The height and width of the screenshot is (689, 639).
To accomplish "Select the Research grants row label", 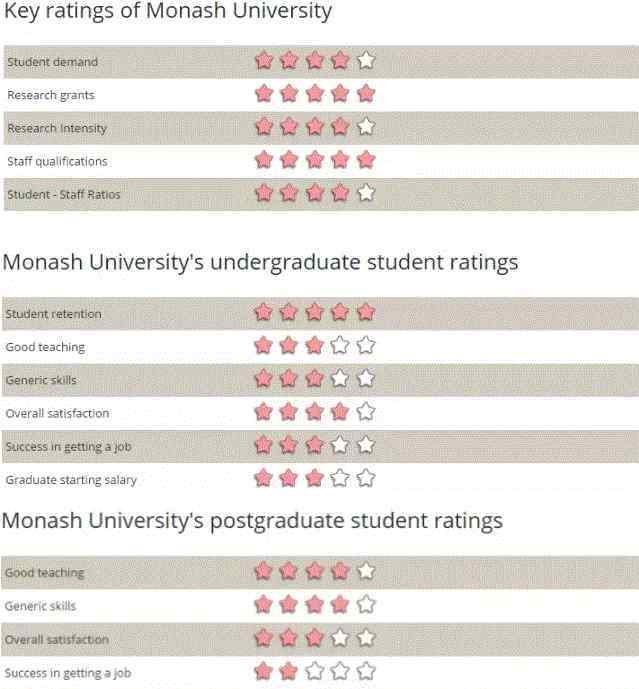I will (51, 95).
